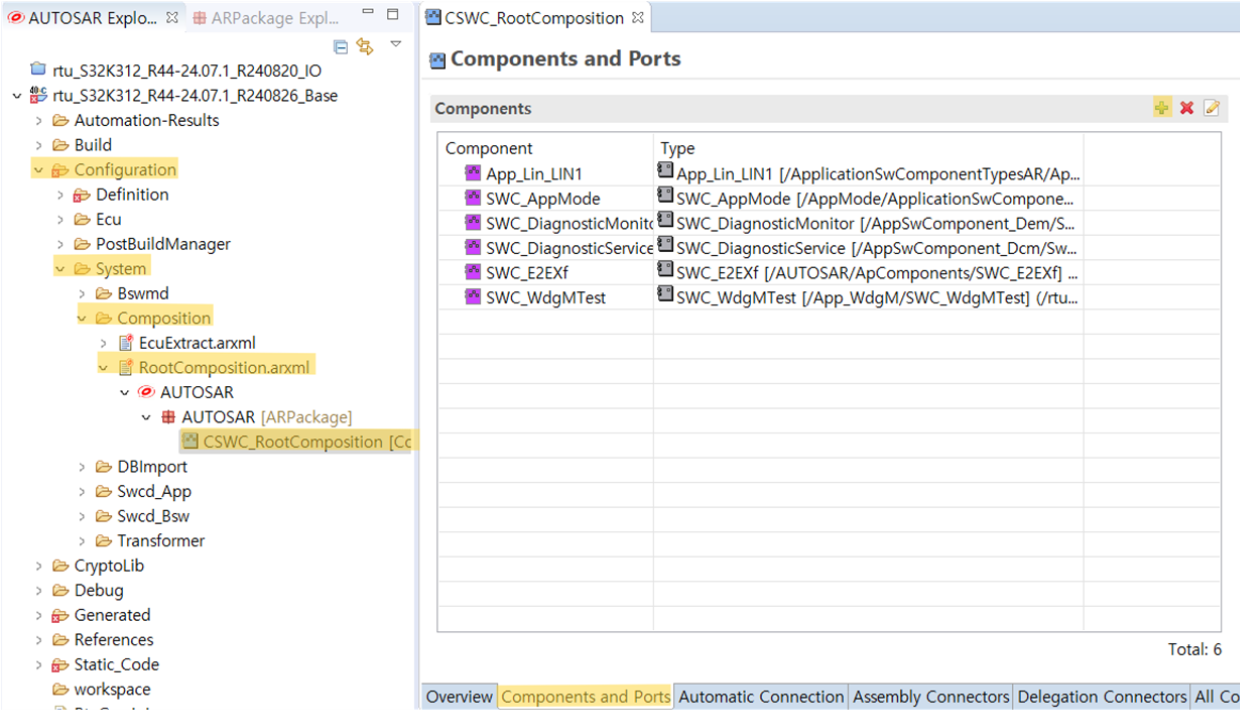The width and height of the screenshot is (1241, 711).
Task: Click Collapse All icon in AUTOSAR Explorer
Action: [x=341, y=47]
